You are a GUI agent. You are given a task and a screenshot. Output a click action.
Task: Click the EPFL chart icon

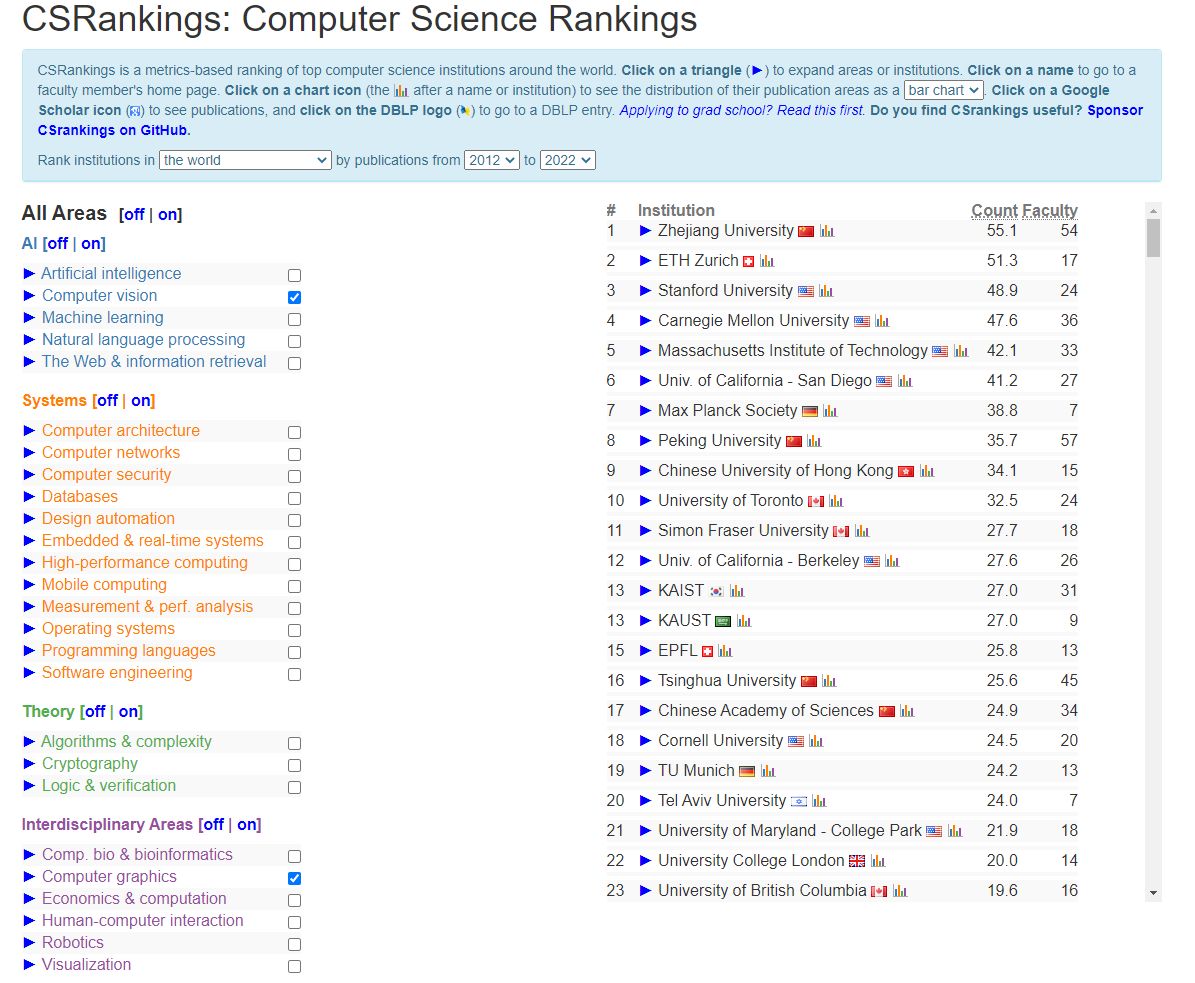(x=725, y=652)
